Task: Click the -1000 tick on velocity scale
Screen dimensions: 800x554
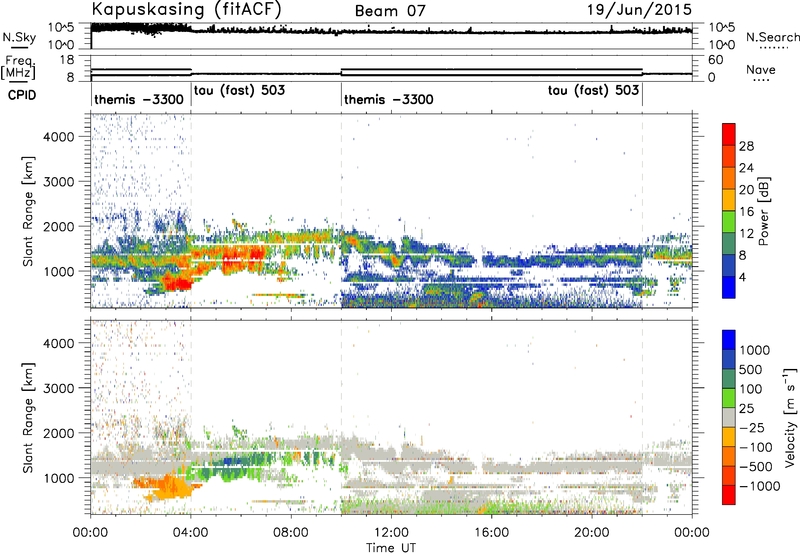Action: [759, 486]
